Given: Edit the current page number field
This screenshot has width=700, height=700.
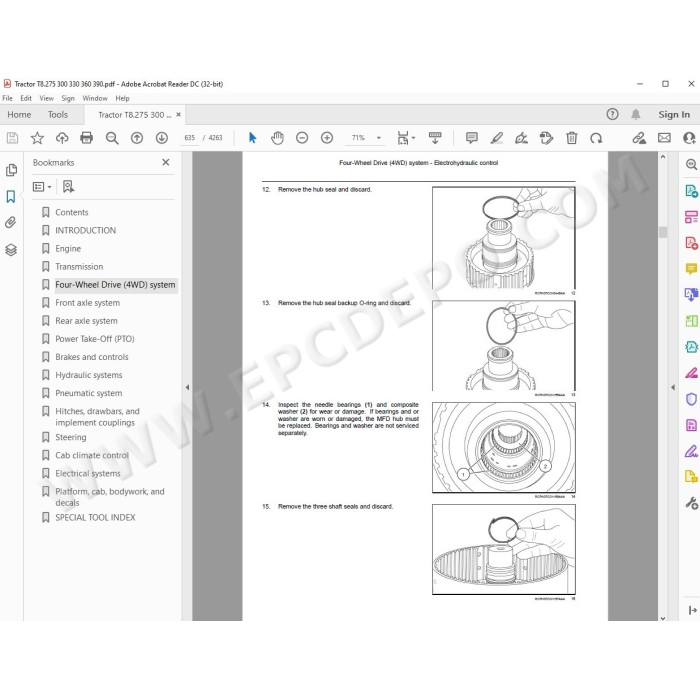Looking at the screenshot, I should [x=189, y=138].
